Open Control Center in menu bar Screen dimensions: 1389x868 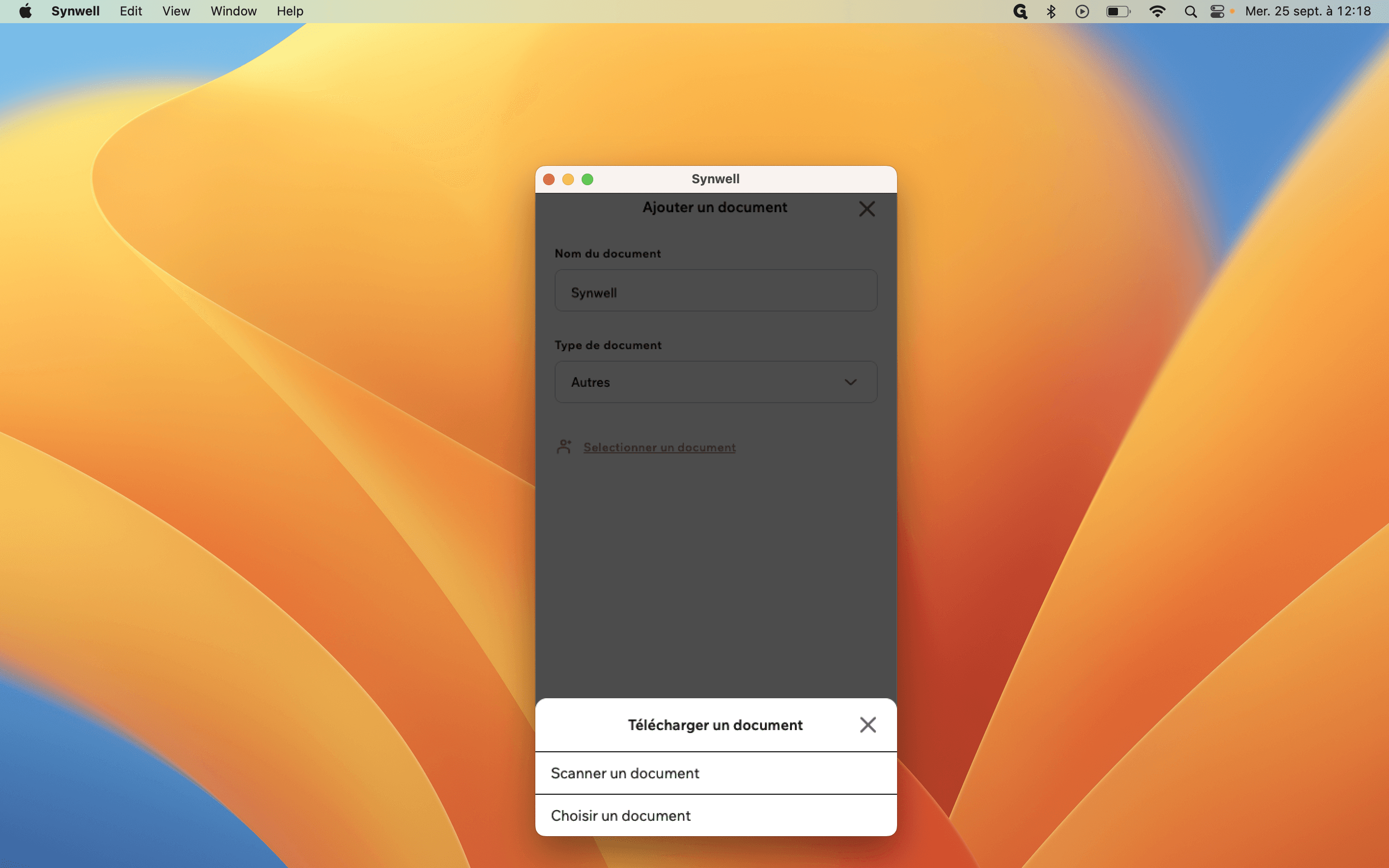pyautogui.click(x=1217, y=12)
